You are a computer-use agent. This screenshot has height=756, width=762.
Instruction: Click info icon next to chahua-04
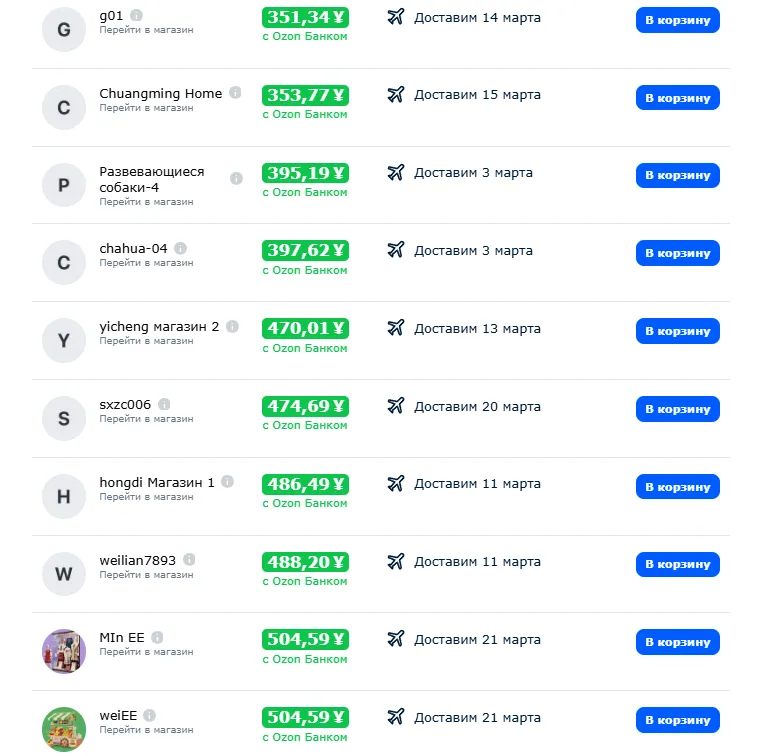[181, 248]
